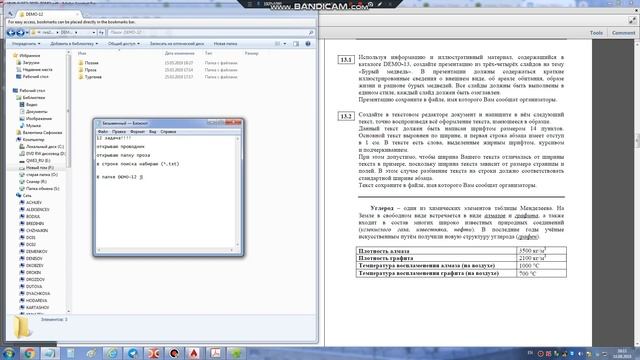Open Internet Explorer from the taskbar
The height and width of the screenshot is (360, 640).
(112, 353)
